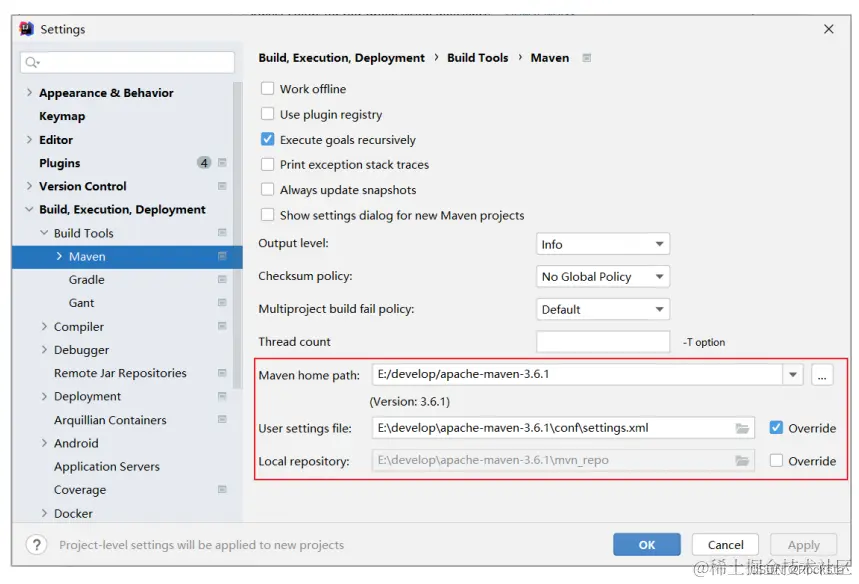
Task: Open Multiproject build fail policy dropdown
Action: tap(603, 309)
